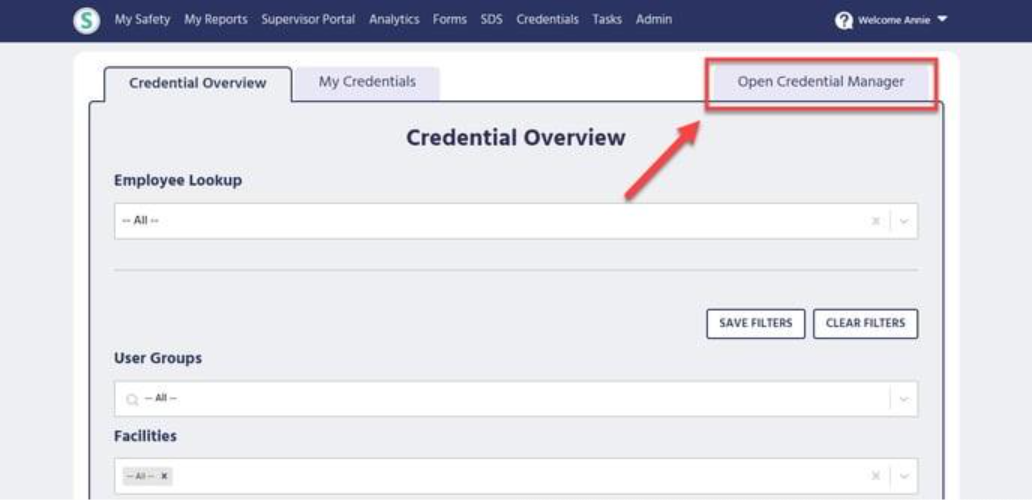Click the User Groups label

[x=158, y=359]
